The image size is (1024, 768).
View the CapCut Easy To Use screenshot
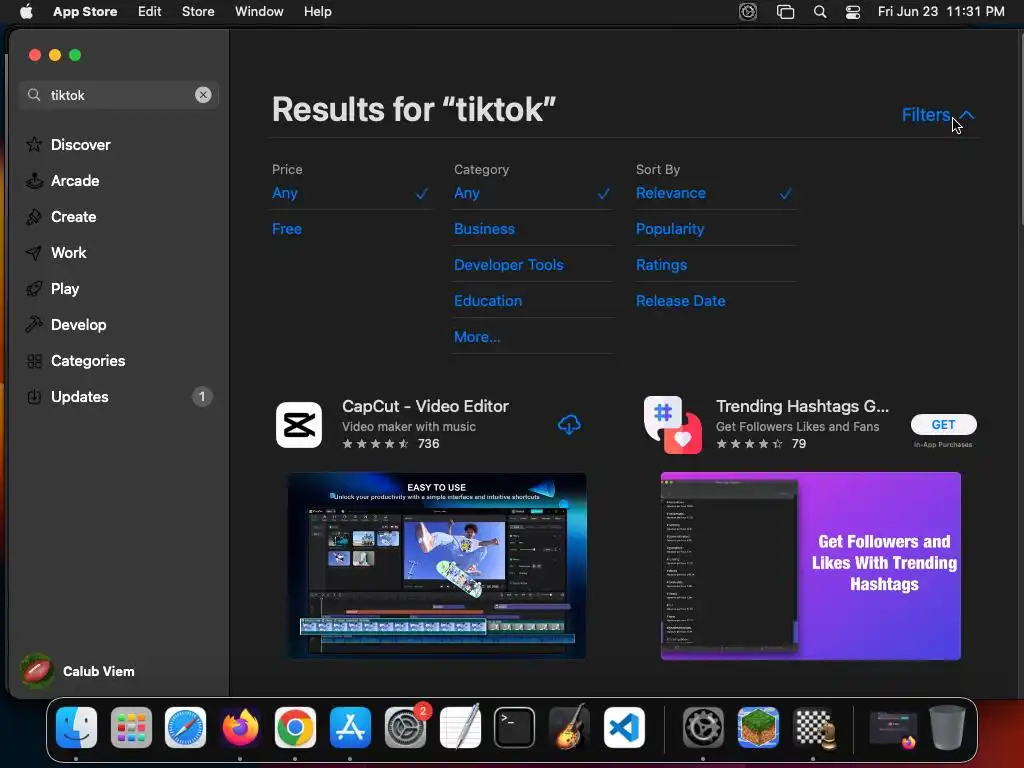tap(437, 566)
